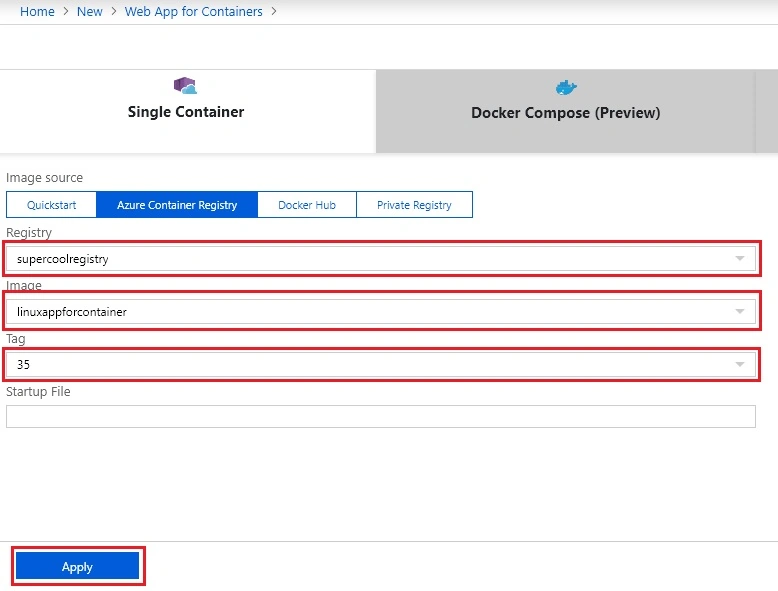Open the Single Container tab label
778x591 pixels.
point(186,112)
